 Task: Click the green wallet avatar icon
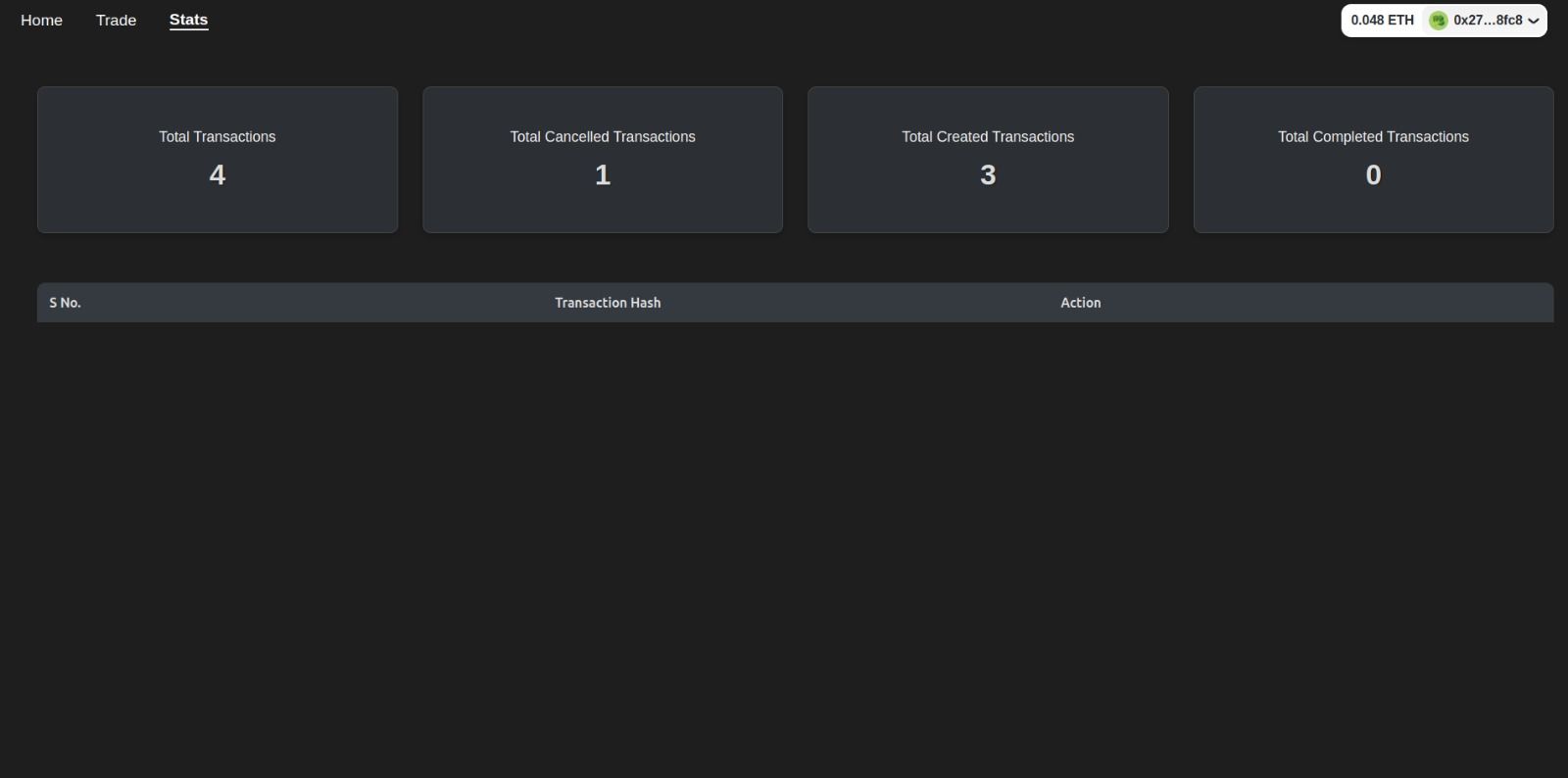(x=1438, y=21)
